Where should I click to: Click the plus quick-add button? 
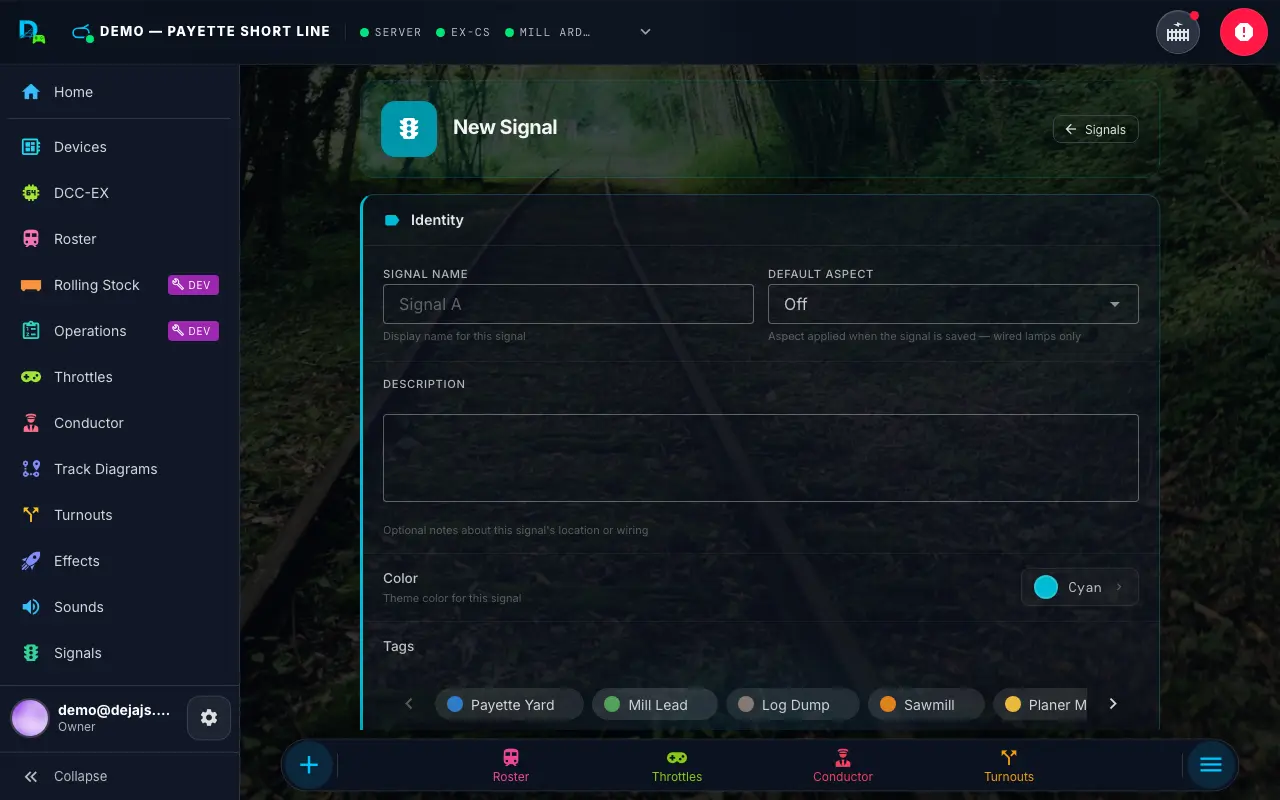pyautogui.click(x=309, y=765)
